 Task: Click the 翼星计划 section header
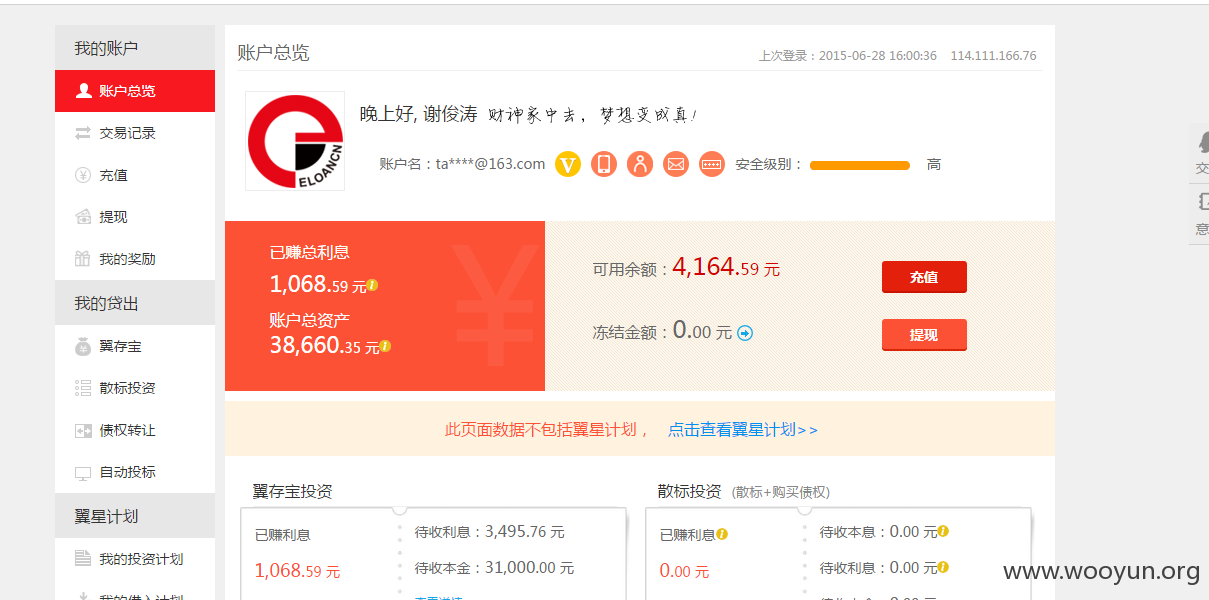tap(135, 516)
